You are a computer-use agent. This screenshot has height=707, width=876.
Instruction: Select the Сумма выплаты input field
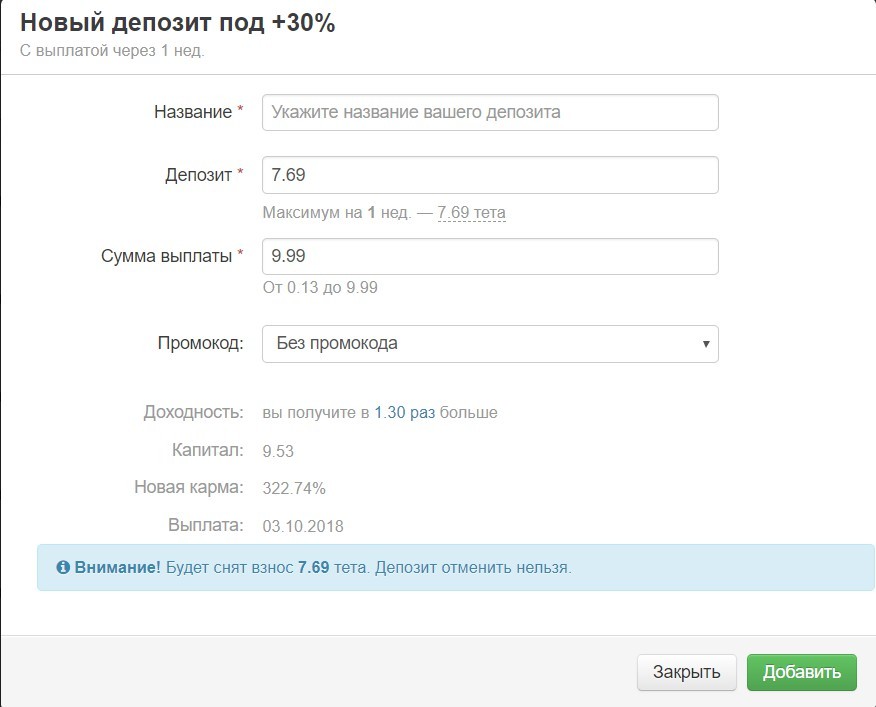pyautogui.click(x=489, y=257)
